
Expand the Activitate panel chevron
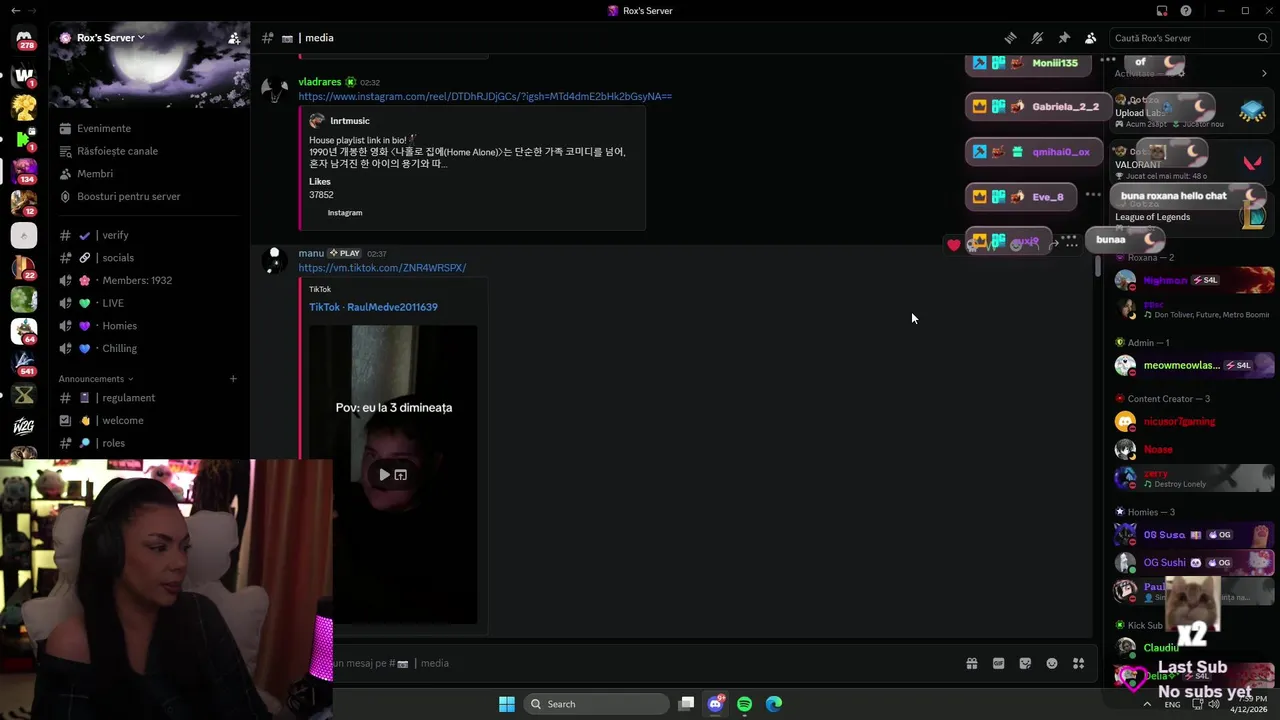[x=1264, y=73]
